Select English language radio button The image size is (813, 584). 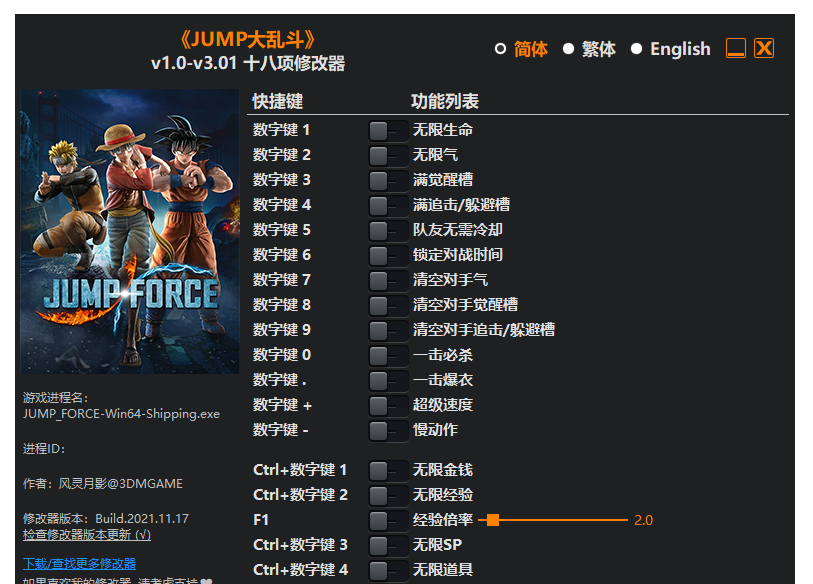click(636, 49)
